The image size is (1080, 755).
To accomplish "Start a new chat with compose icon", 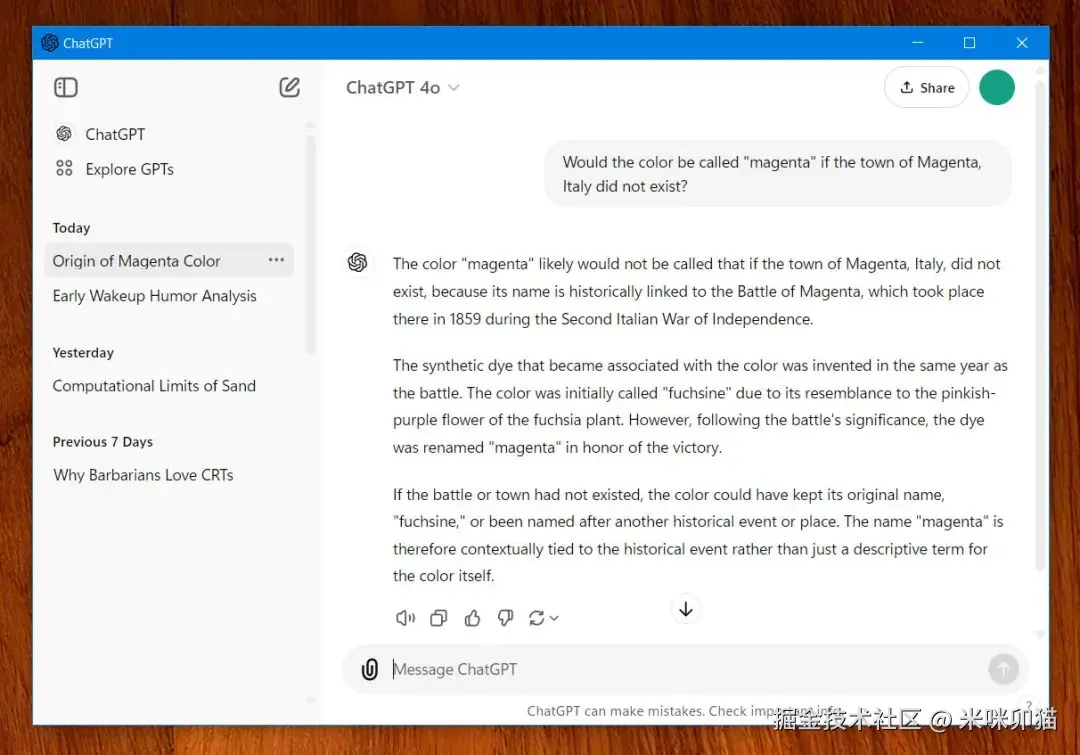I will 289,87.
